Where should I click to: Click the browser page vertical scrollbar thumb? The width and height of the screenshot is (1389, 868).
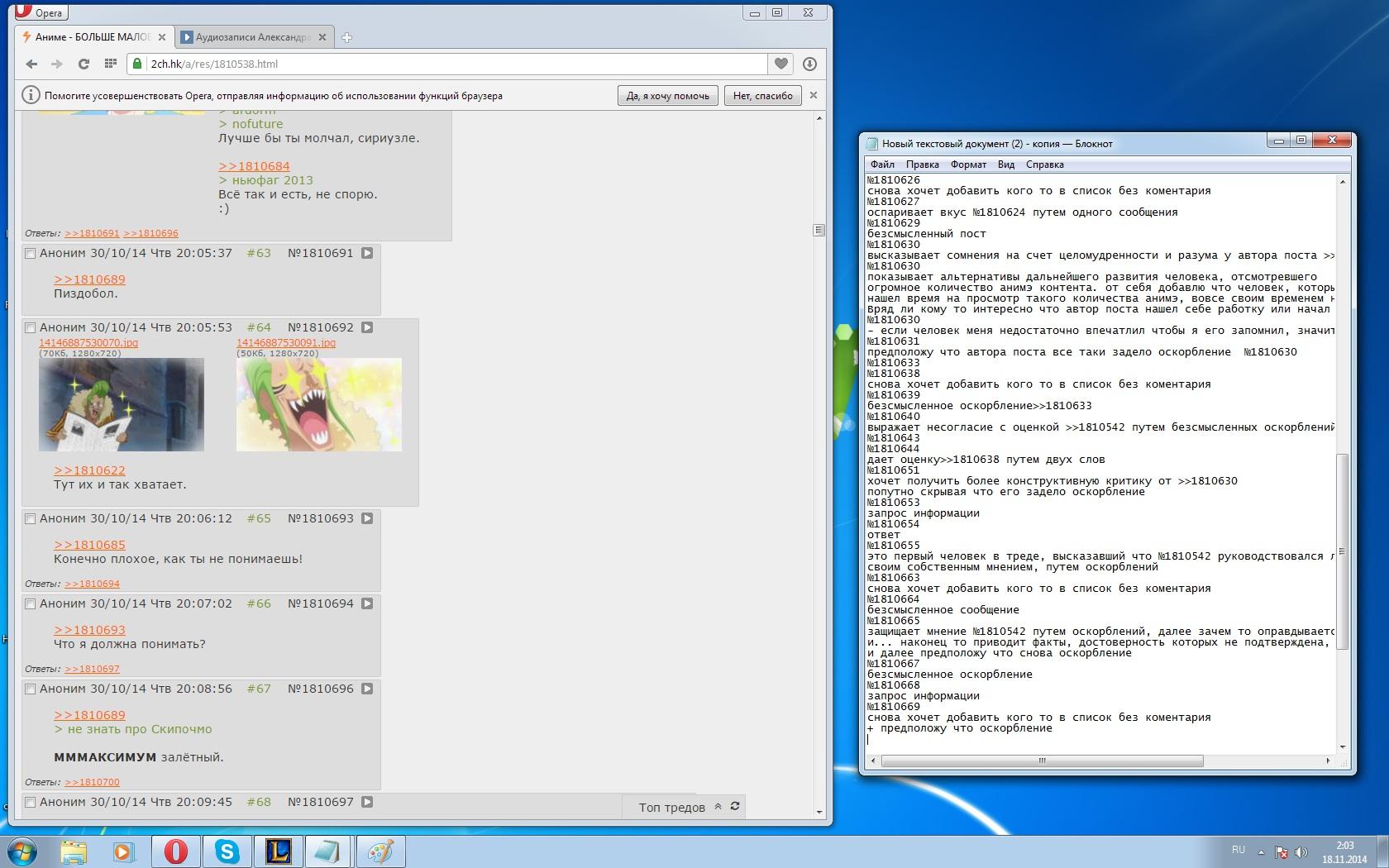(x=819, y=230)
